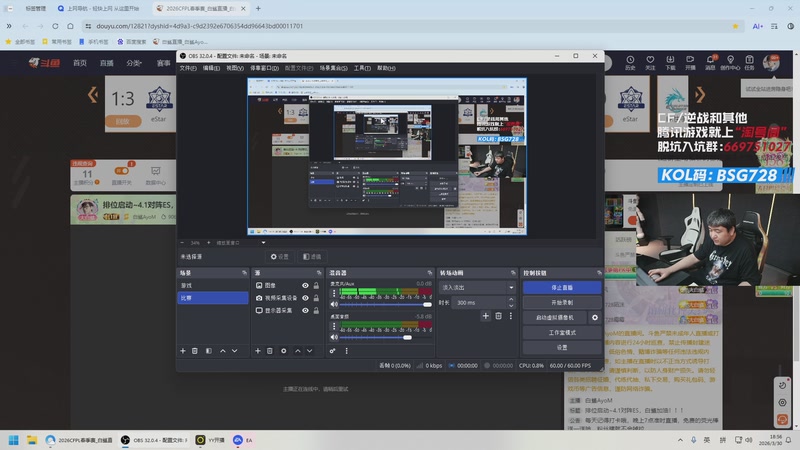Open the 淡入淡出 transition dropdown

pyautogui.click(x=478, y=287)
